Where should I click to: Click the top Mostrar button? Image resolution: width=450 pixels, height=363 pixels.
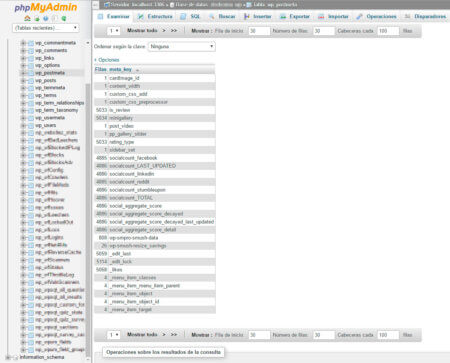click(x=201, y=31)
